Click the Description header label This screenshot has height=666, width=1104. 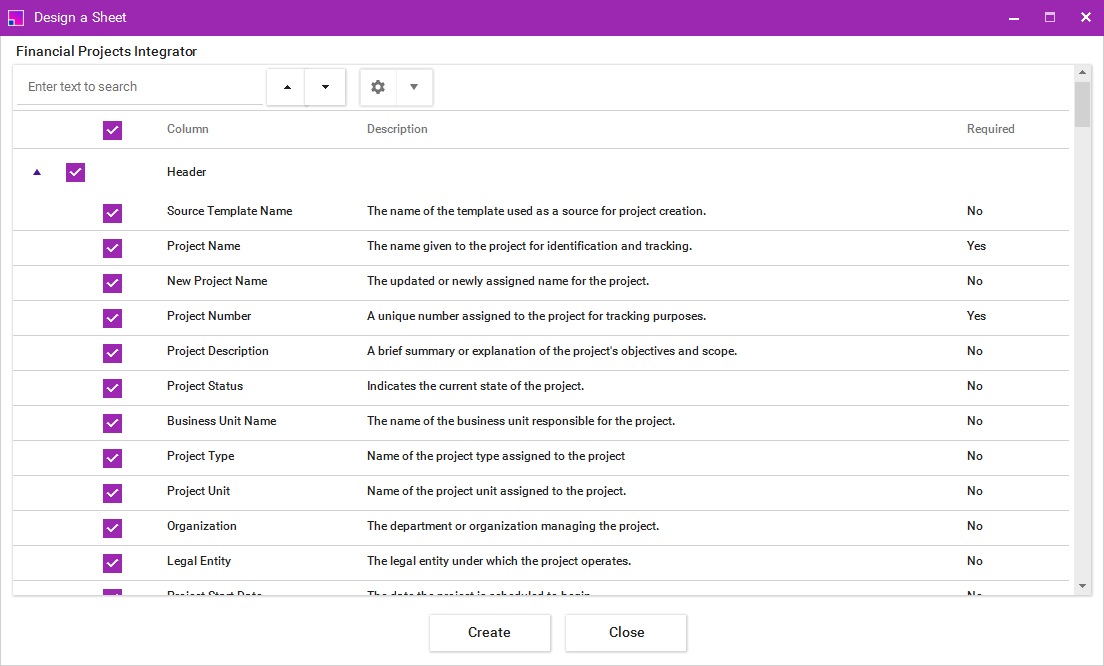[x=397, y=129]
